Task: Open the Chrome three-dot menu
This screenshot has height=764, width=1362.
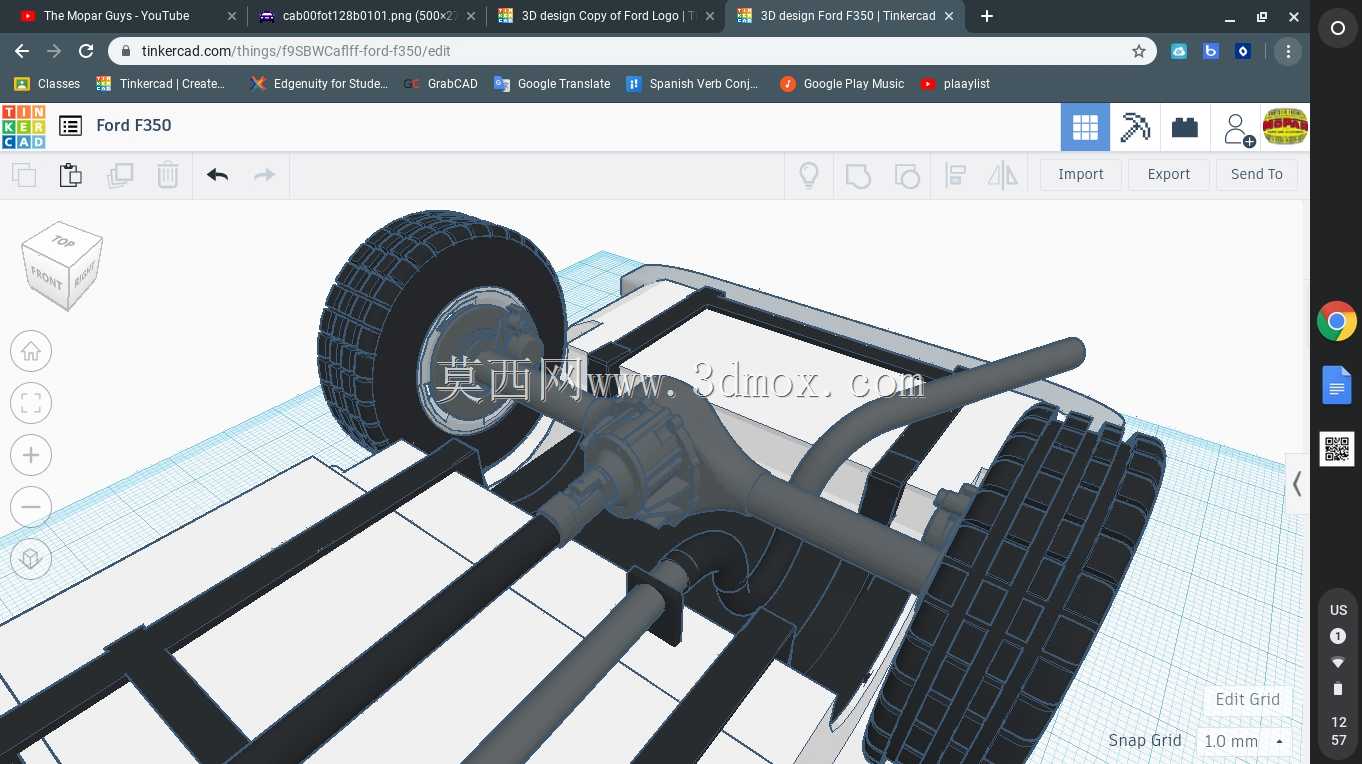Action: 1288,51
